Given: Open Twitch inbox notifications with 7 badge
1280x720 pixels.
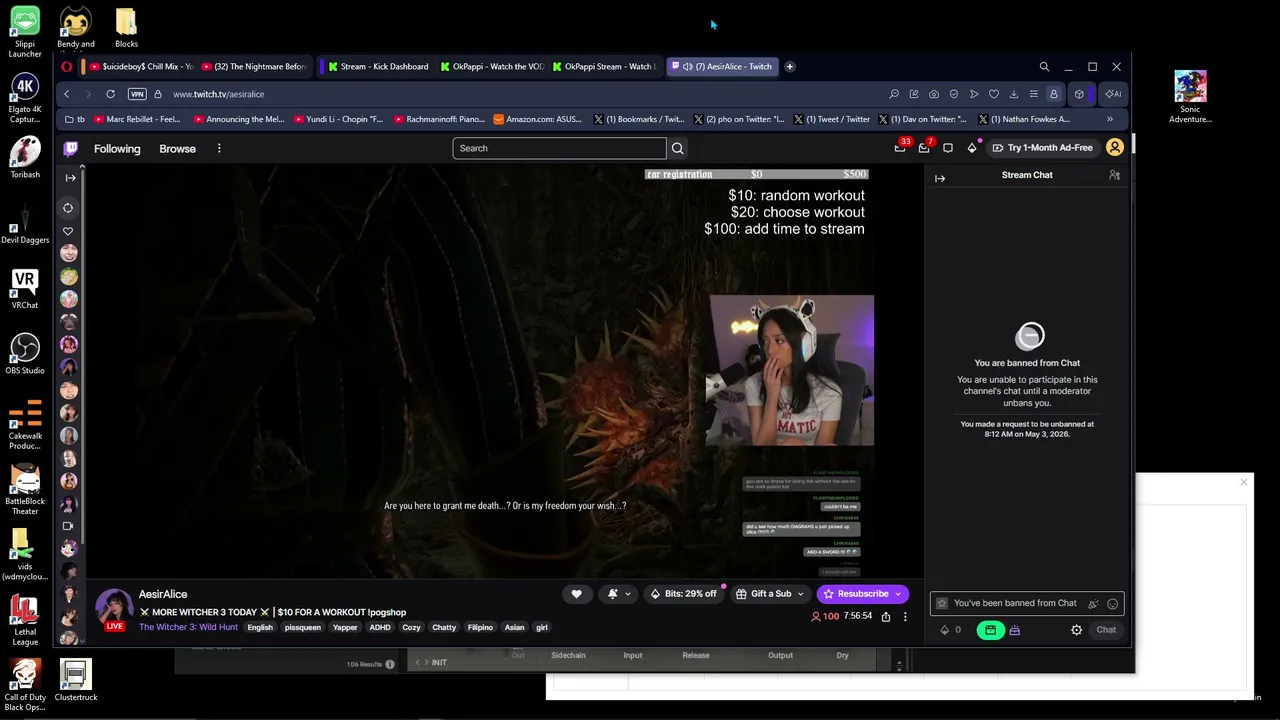Looking at the screenshot, I should pos(925,148).
